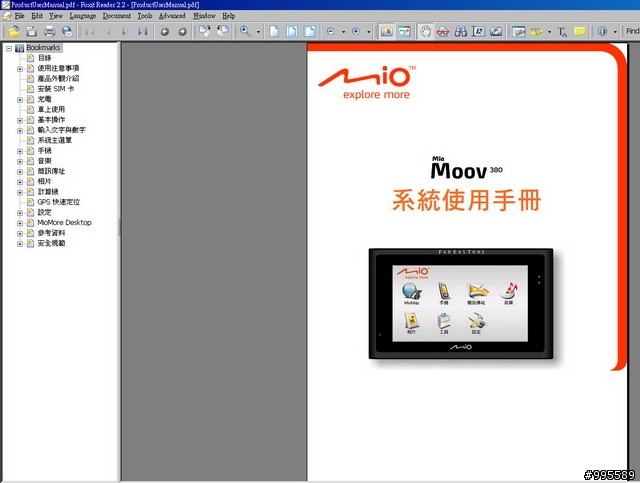Click the Open file folder icon
The width and height of the screenshot is (640, 483).
click(14, 31)
